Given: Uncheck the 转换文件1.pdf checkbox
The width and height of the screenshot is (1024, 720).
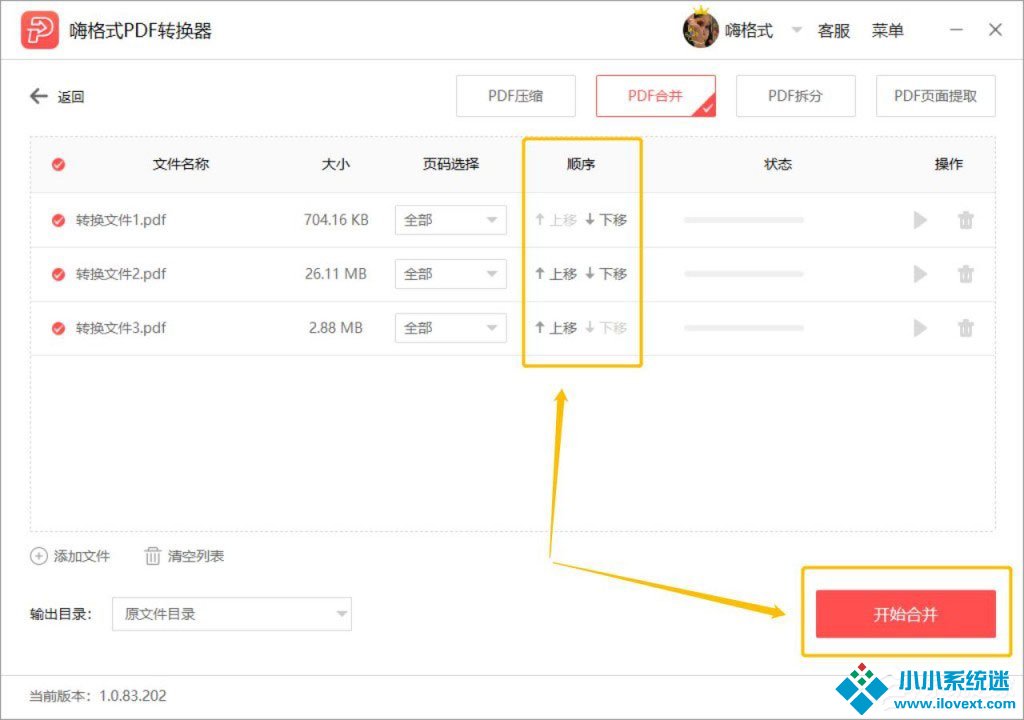Looking at the screenshot, I should point(58,220).
